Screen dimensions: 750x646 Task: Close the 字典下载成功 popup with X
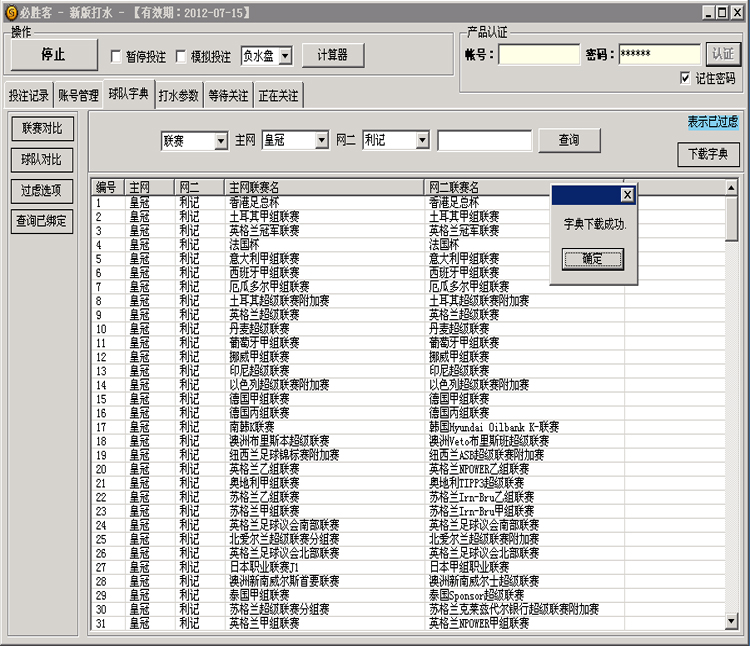(x=627, y=195)
